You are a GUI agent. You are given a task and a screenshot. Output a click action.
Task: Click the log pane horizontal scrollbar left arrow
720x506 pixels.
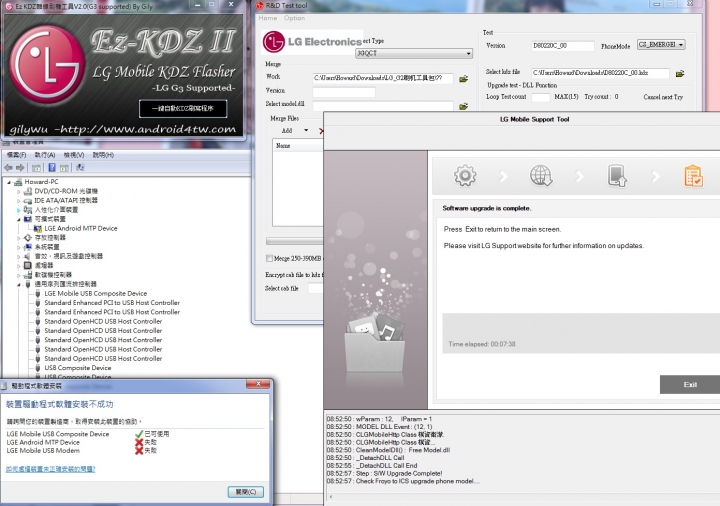click(331, 496)
